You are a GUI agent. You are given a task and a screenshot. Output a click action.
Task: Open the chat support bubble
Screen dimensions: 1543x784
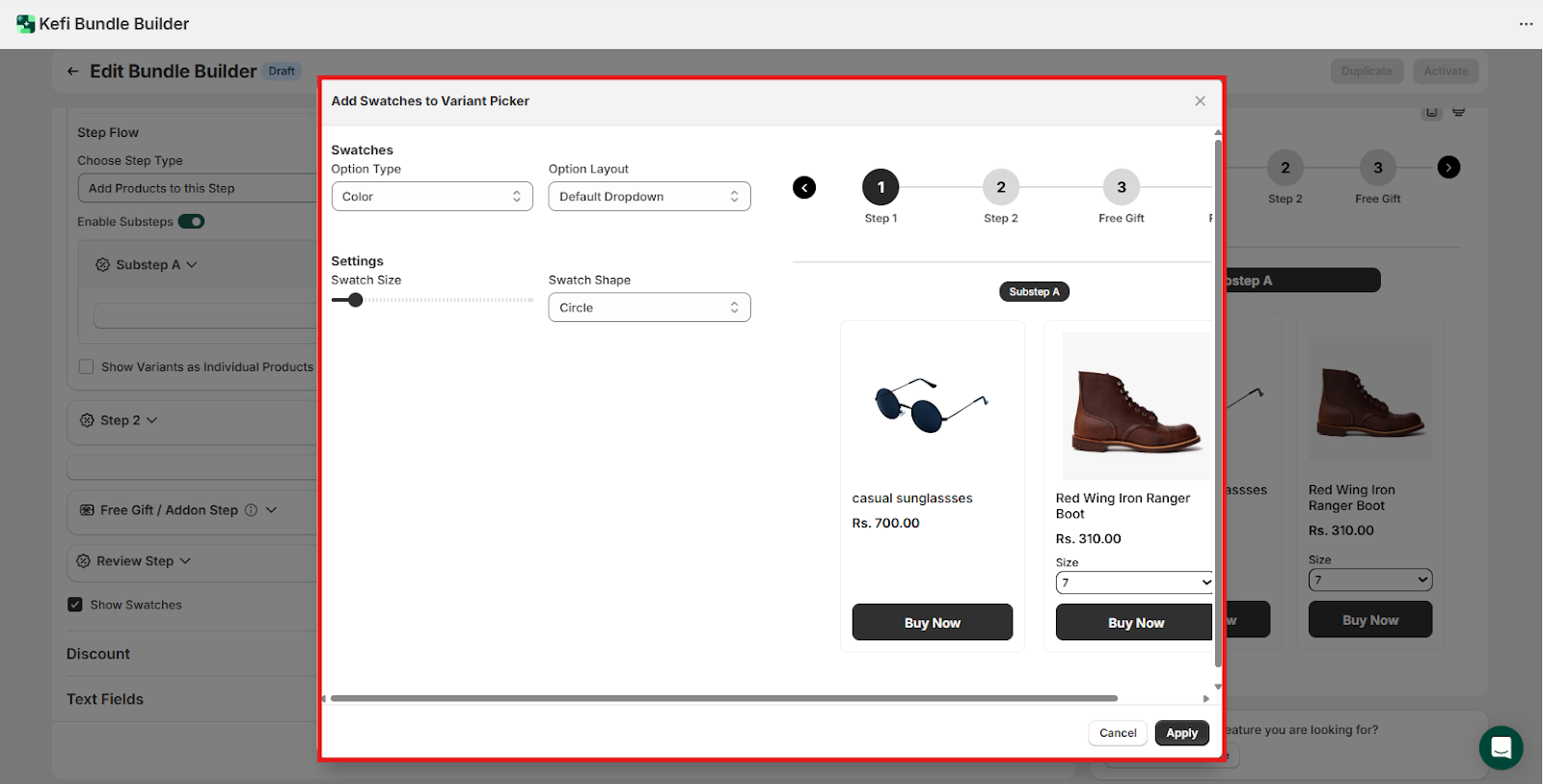pyautogui.click(x=1501, y=747)
